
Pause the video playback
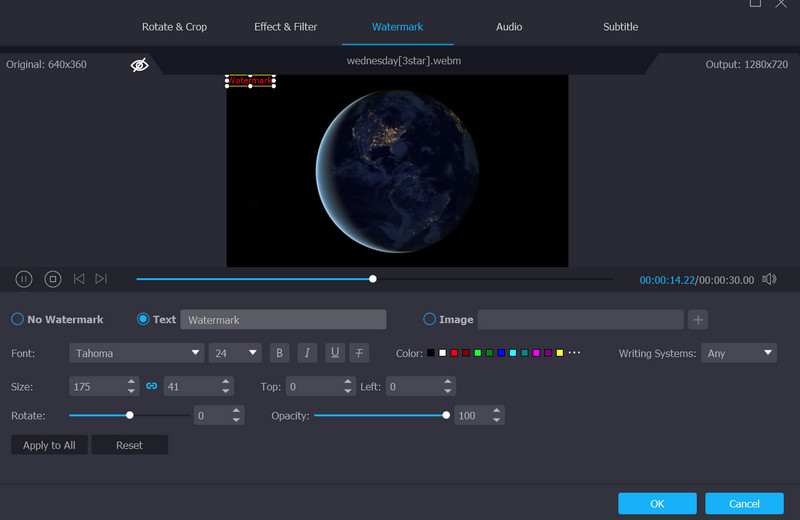(x=24, y=280)
